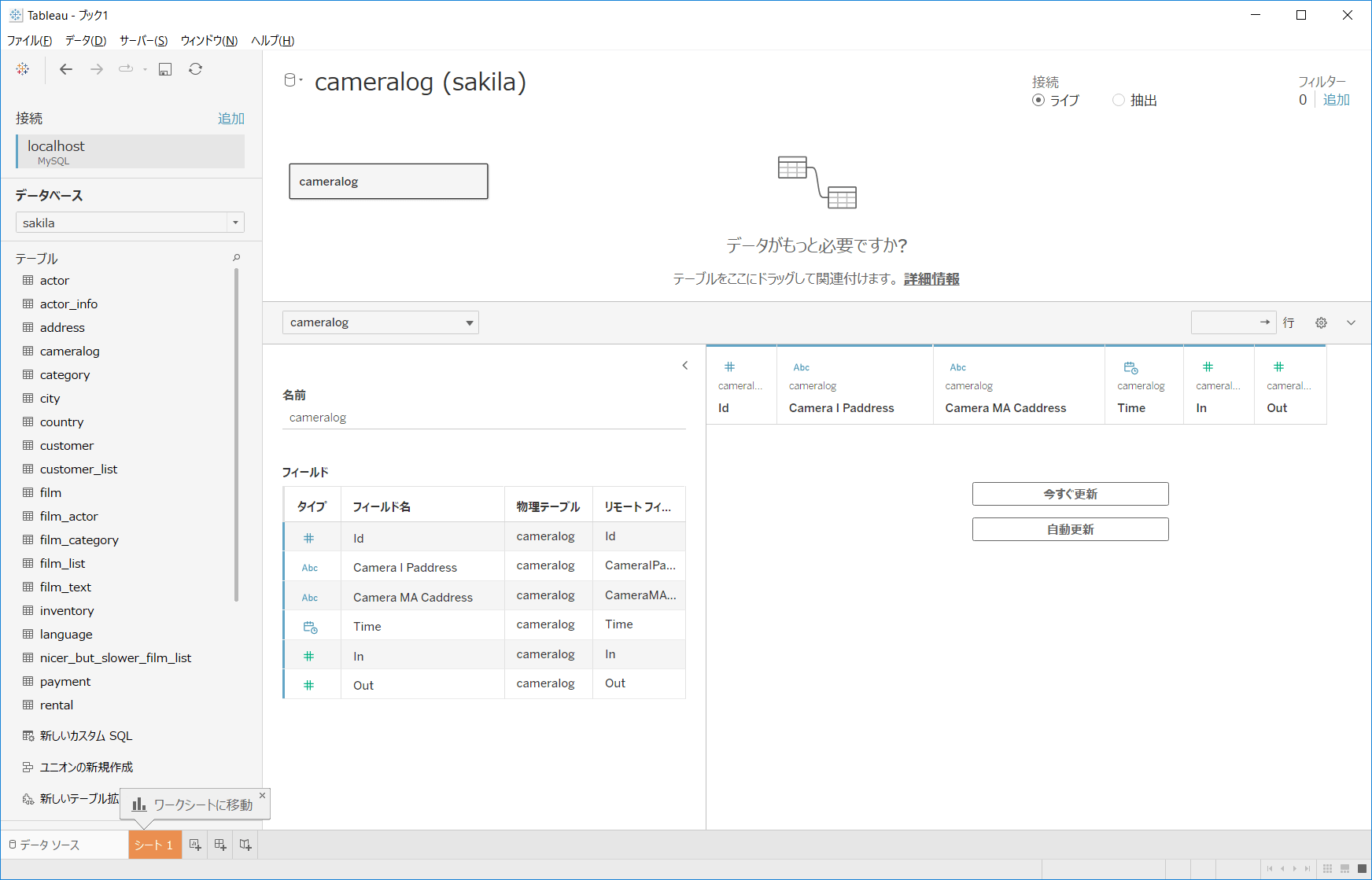
Task: Go back with the left arrow toolbar icon
Action: point(66,69)
